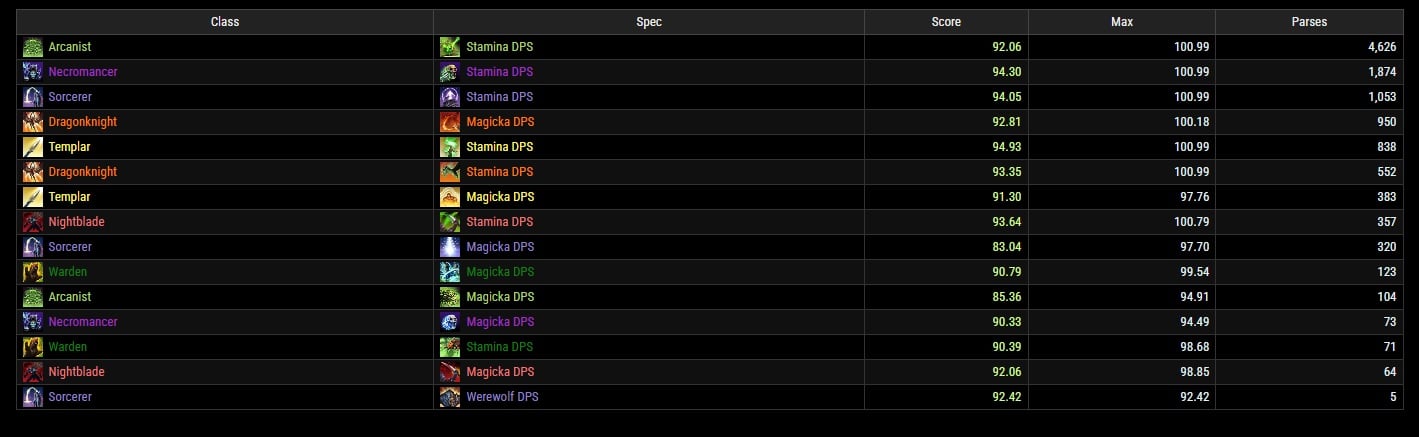Click the Nightblade Stamina DPS spec icon
This screenshot has width=1419, height=437.
(x=450, y=222)
